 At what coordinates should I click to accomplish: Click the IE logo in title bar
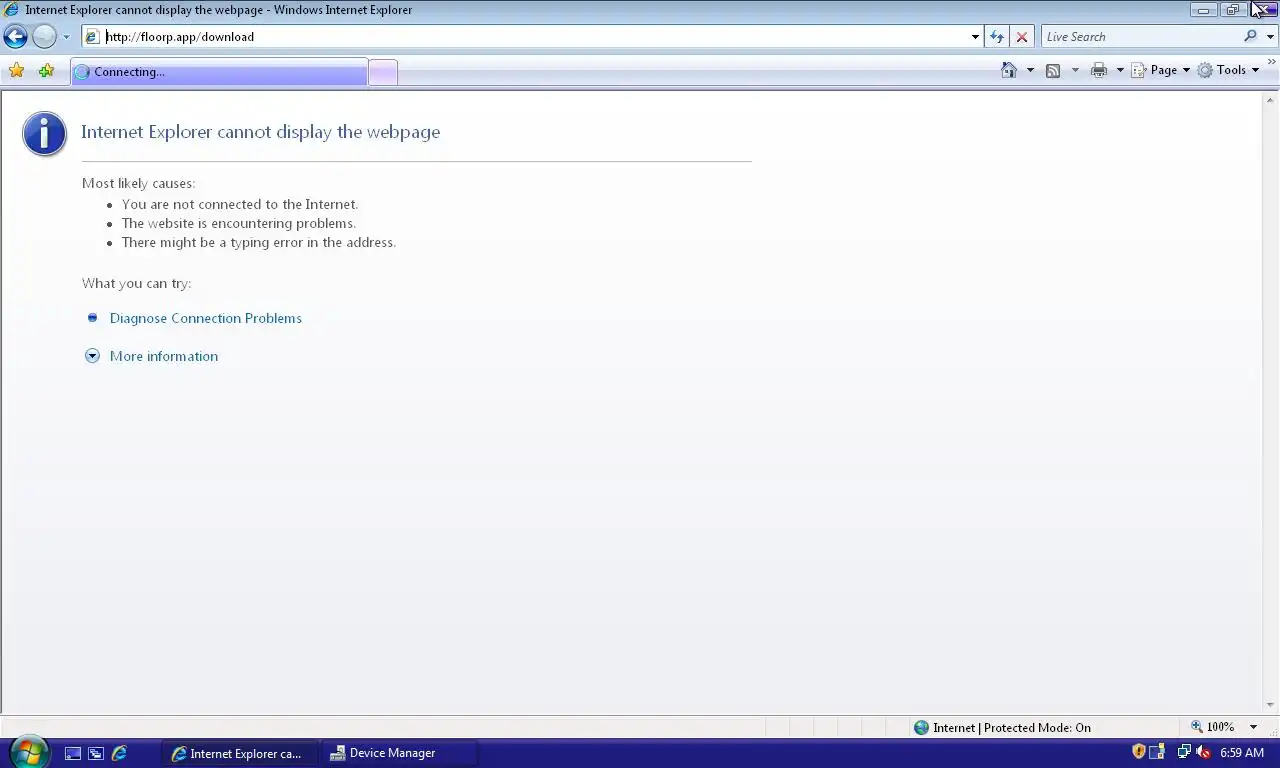coord(12,10)
